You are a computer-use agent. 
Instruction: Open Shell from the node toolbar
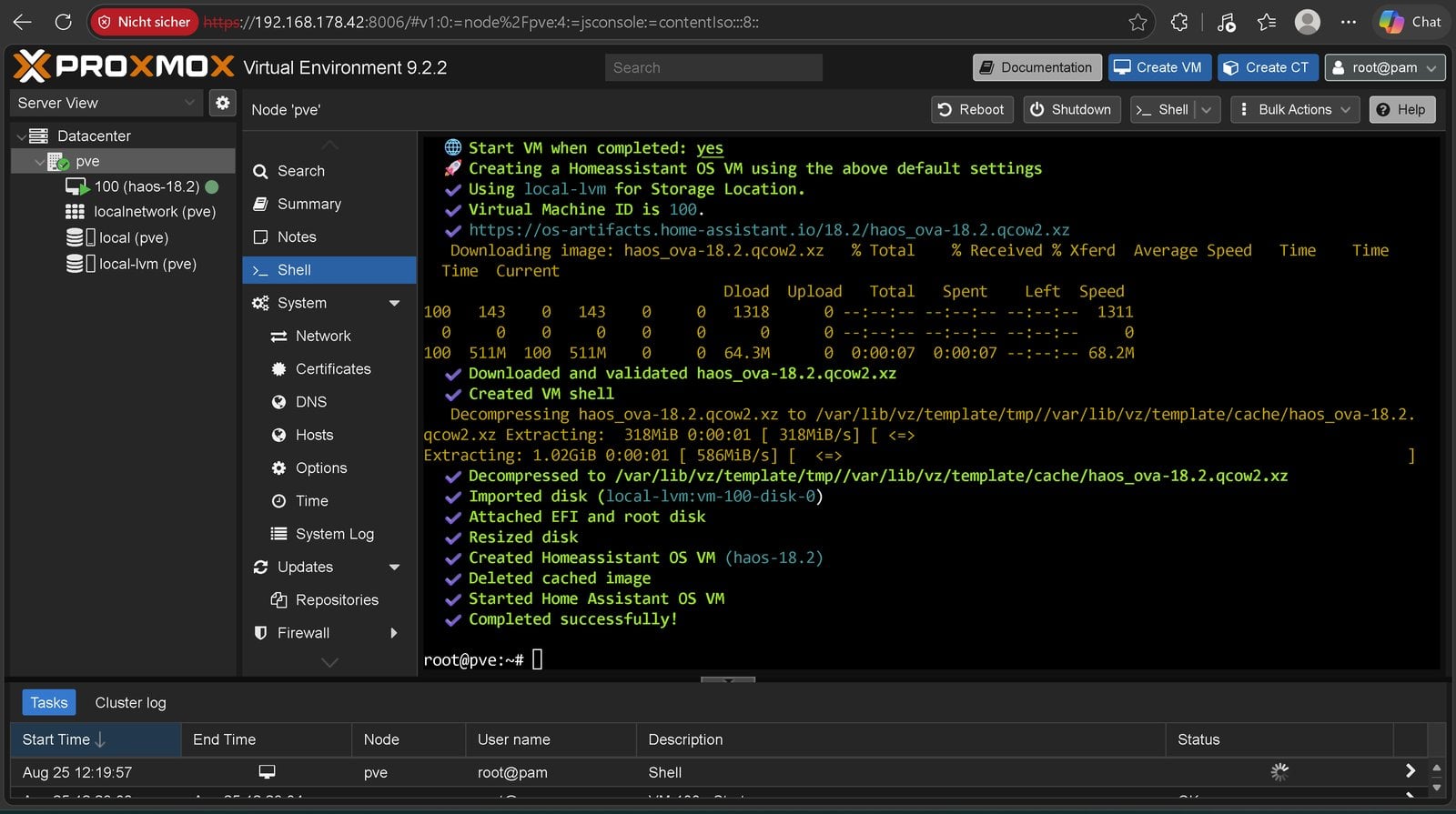[x=1163, y=109]
